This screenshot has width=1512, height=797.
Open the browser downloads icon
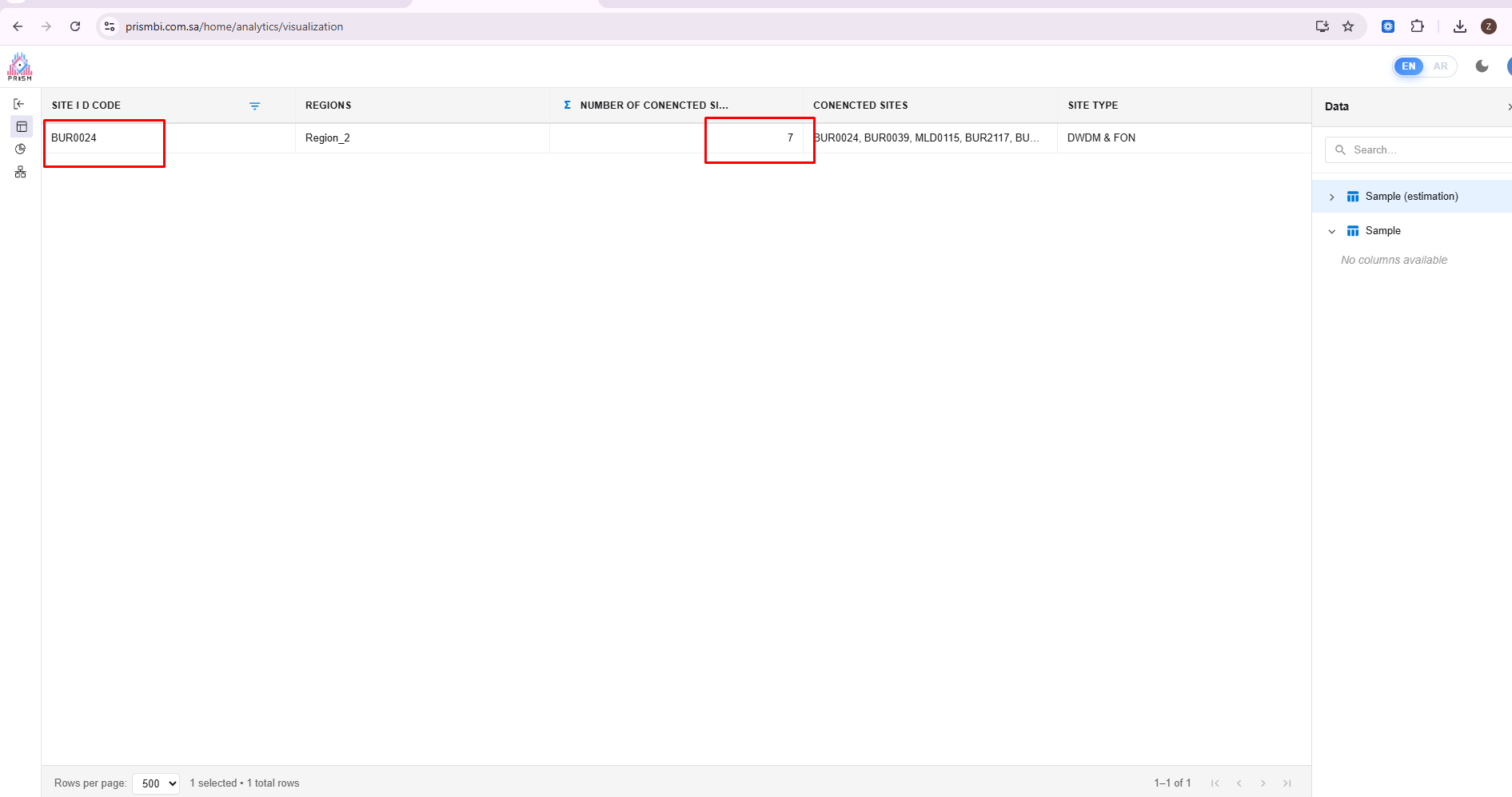(x=1459, y=26)
